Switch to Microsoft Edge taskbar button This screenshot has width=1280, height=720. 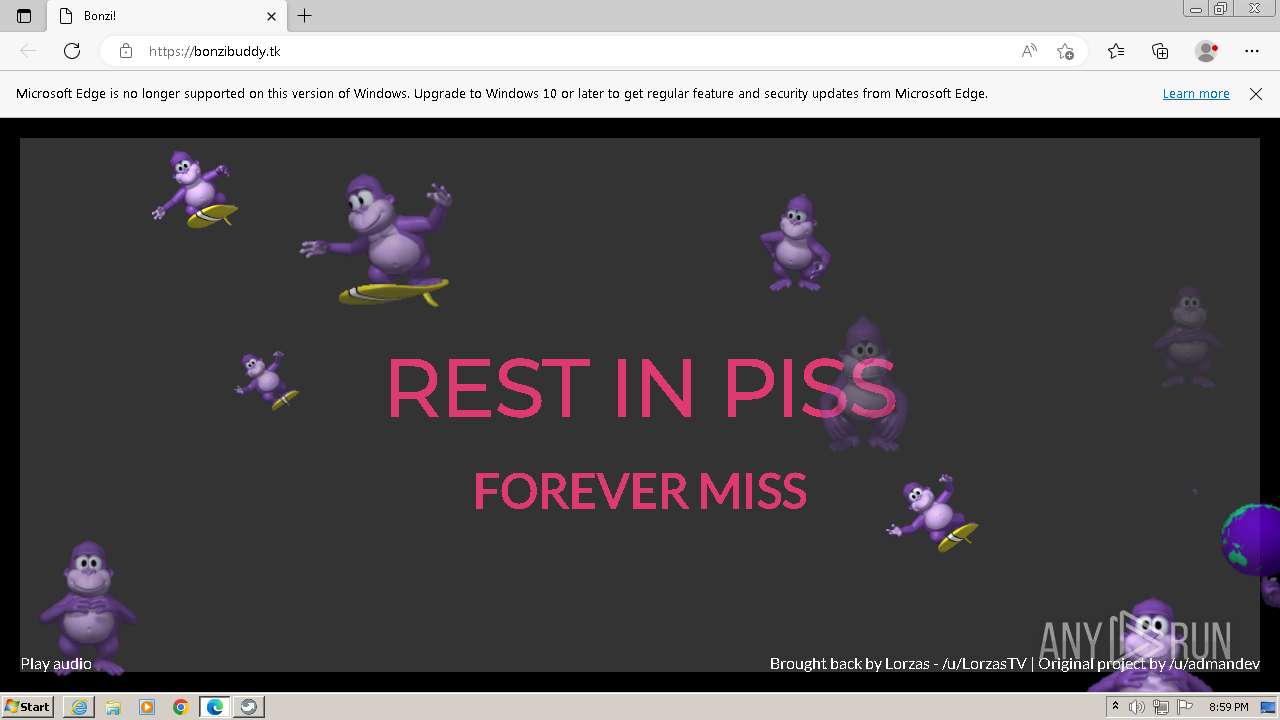215,707
